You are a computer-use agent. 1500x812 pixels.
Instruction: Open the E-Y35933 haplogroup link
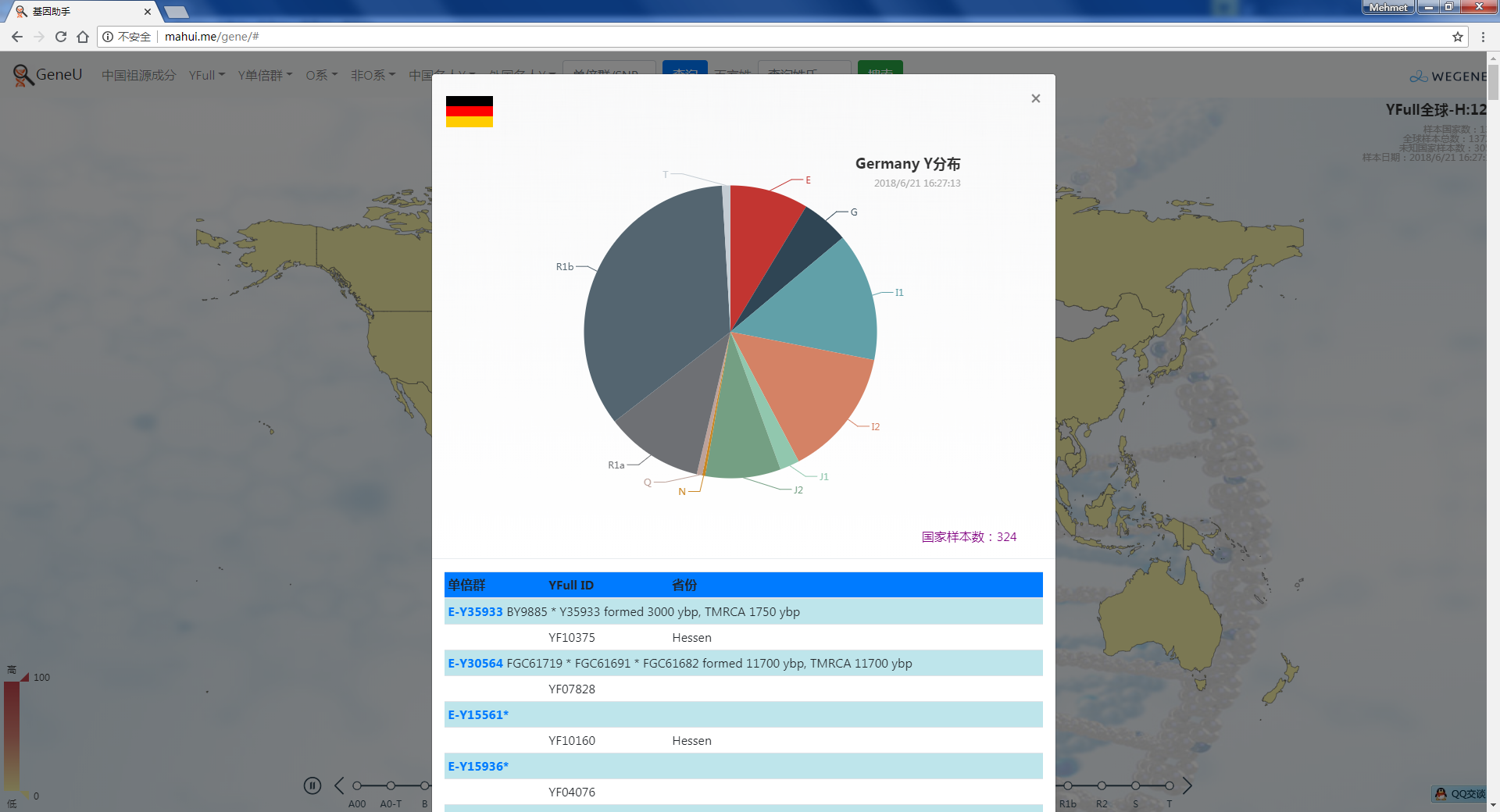click(x=475, y=612)
